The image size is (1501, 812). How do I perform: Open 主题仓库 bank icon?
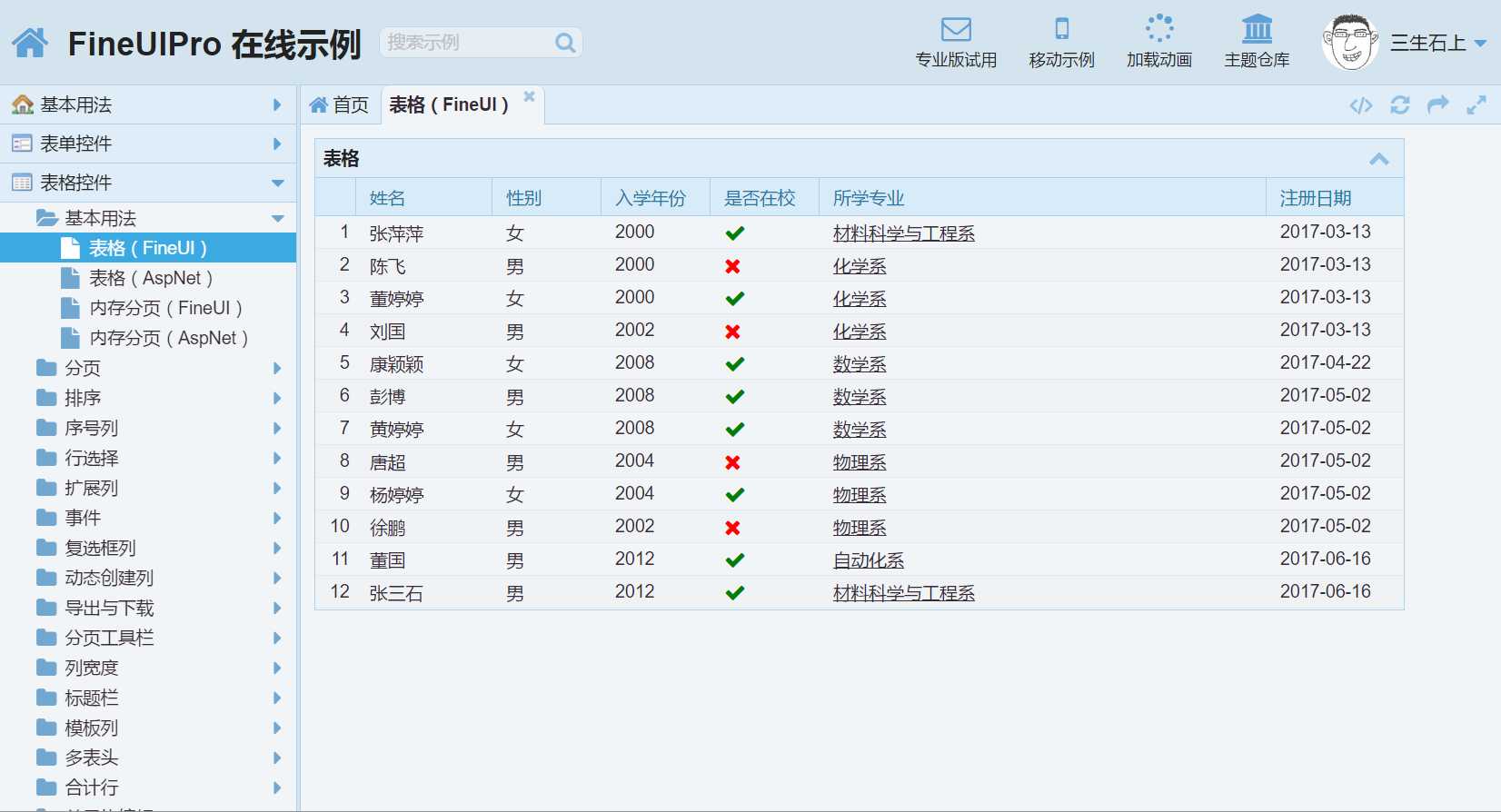click(x=1257, y=28)
